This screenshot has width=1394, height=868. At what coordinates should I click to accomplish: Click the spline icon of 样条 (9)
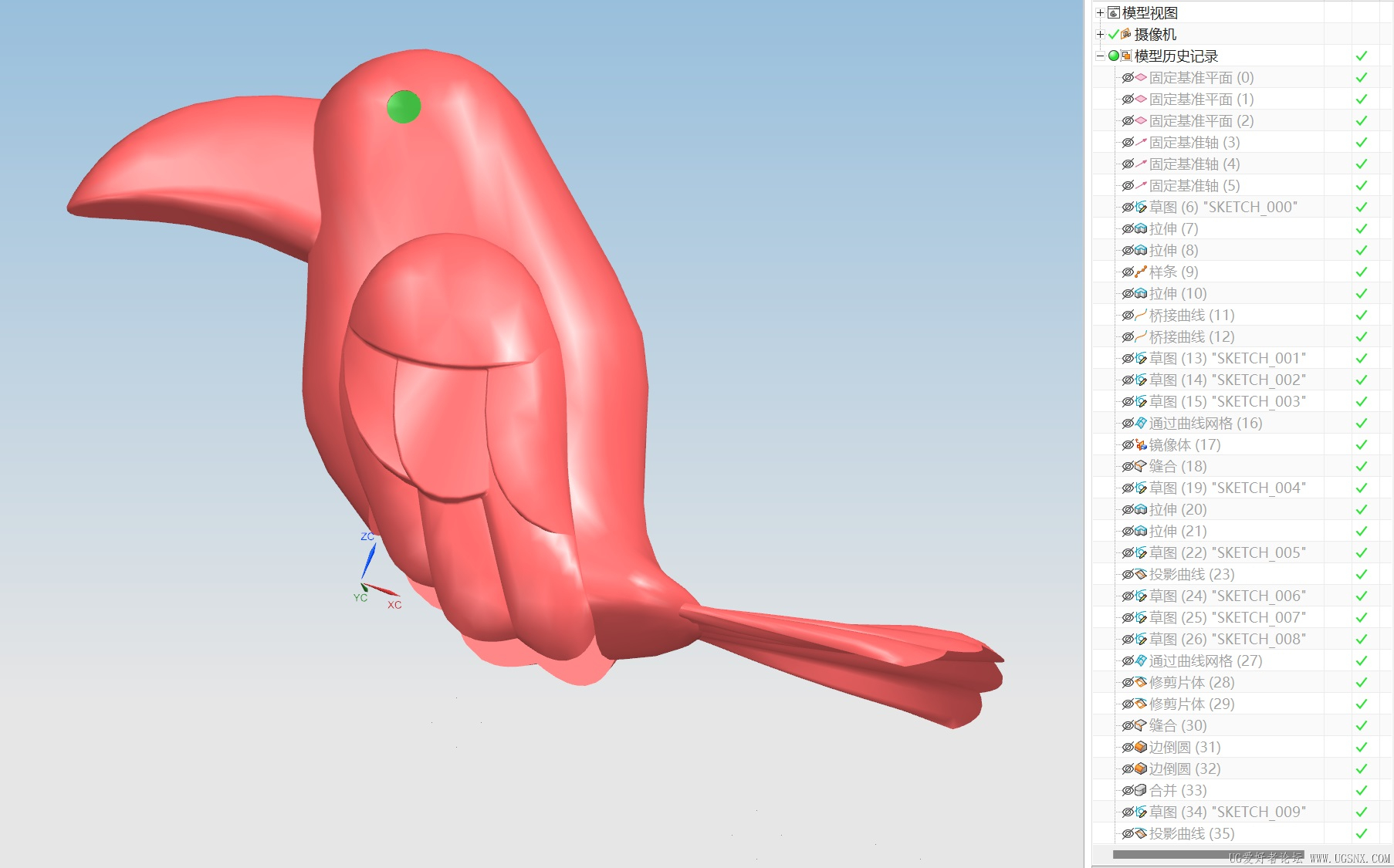pos(1141,272)
